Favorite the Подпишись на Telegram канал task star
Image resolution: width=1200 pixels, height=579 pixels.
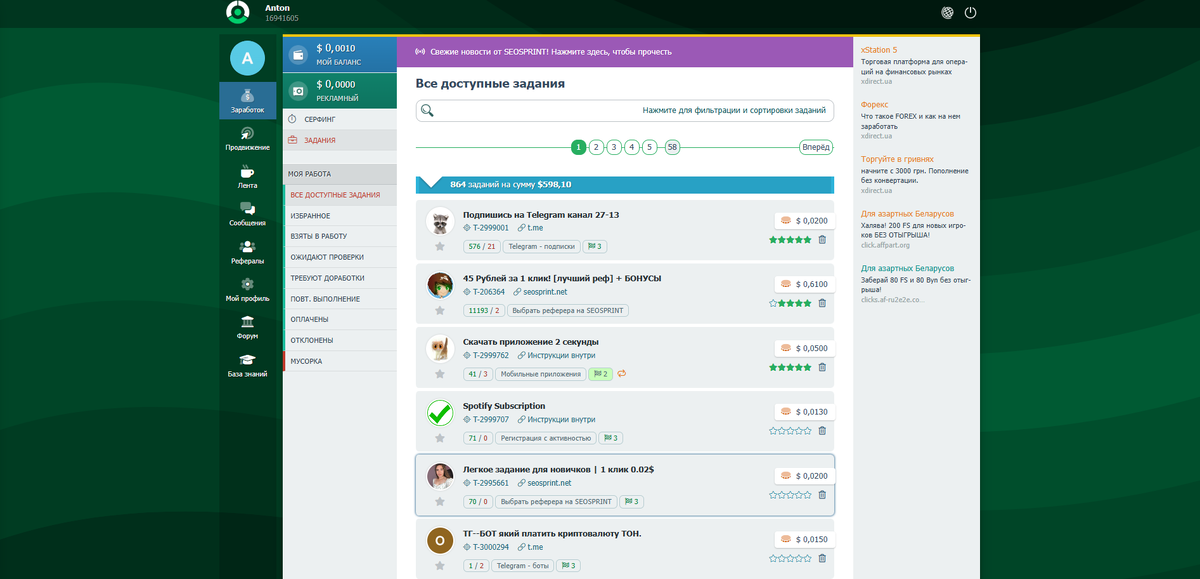[439, 246]
